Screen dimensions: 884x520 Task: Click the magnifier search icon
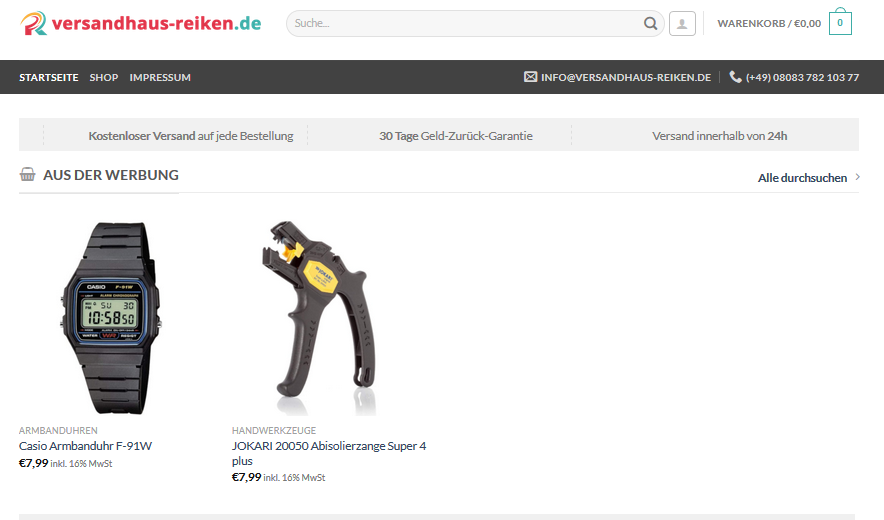pos(650,24)
